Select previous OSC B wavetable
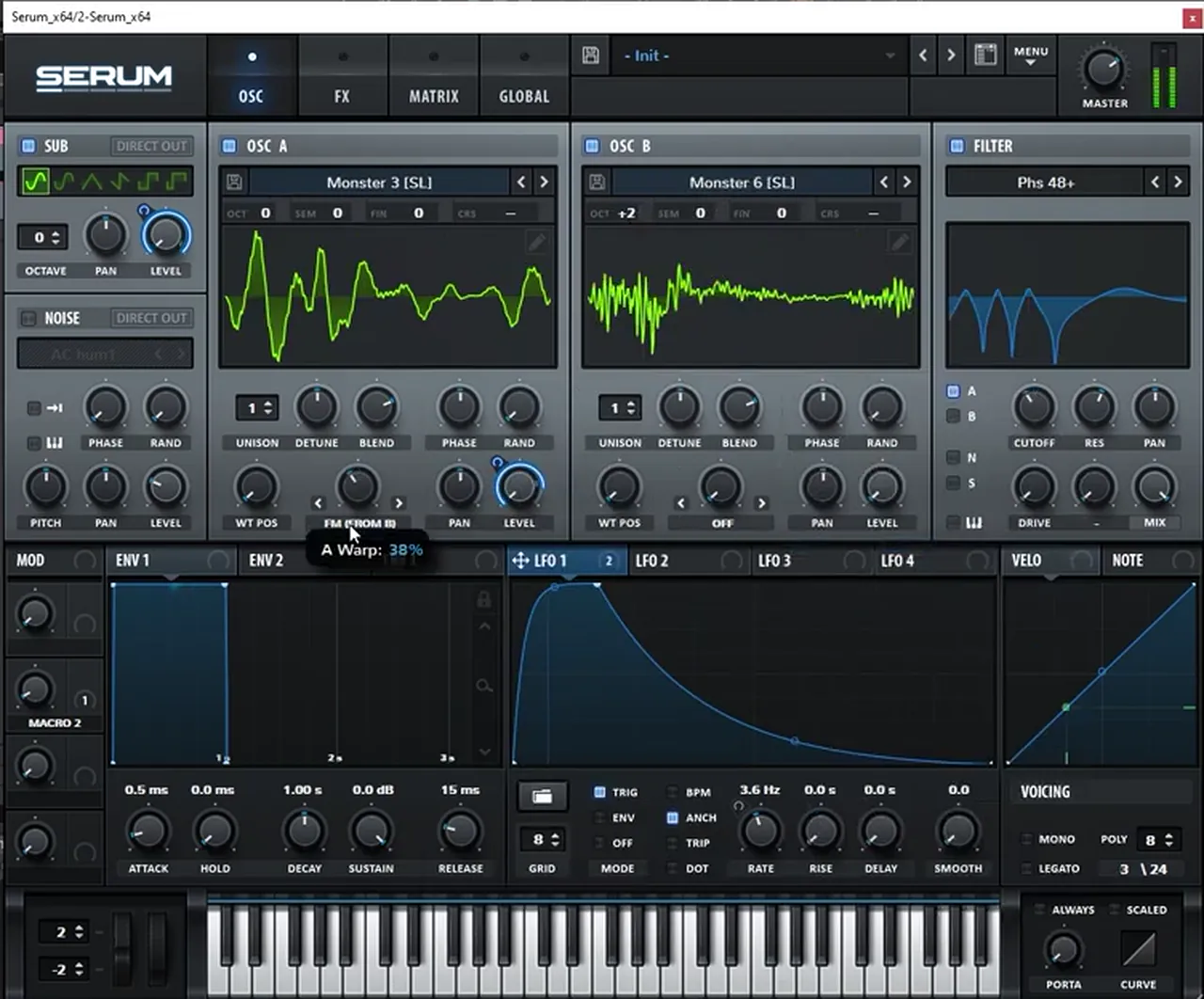 click(x=884, y=182)
